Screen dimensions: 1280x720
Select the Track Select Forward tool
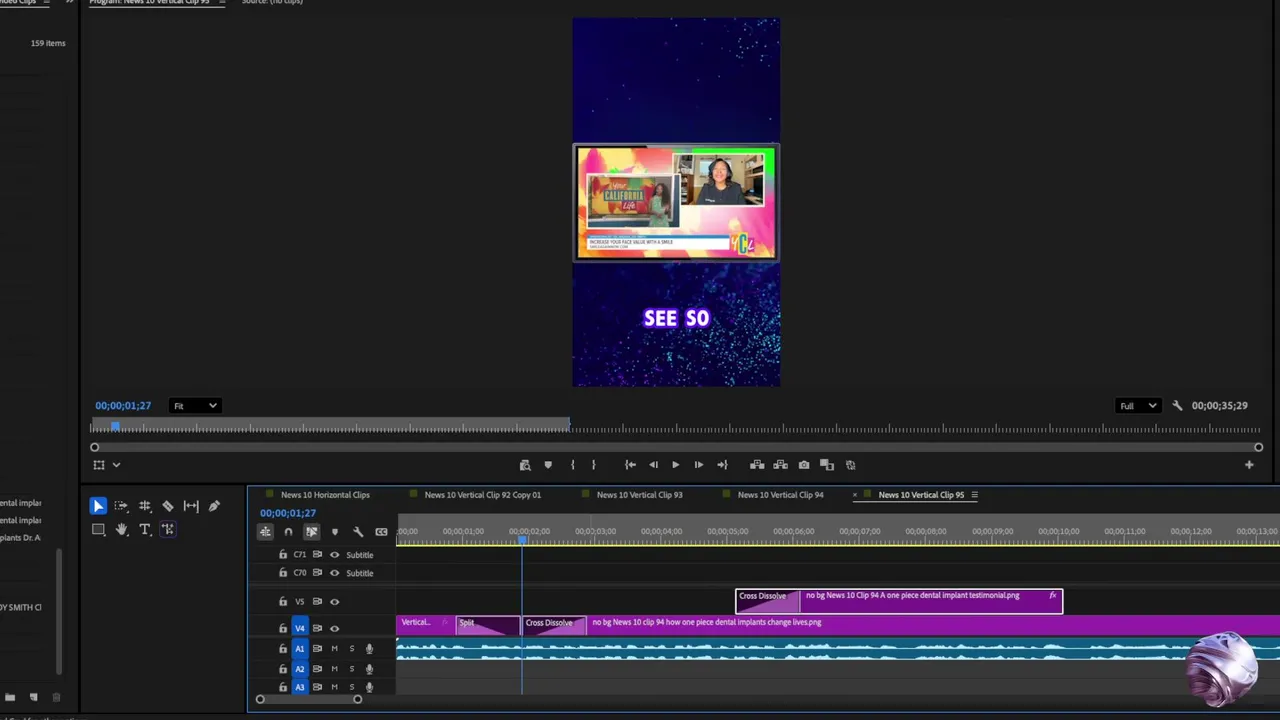pyautogui.click(x=121, y=506)
